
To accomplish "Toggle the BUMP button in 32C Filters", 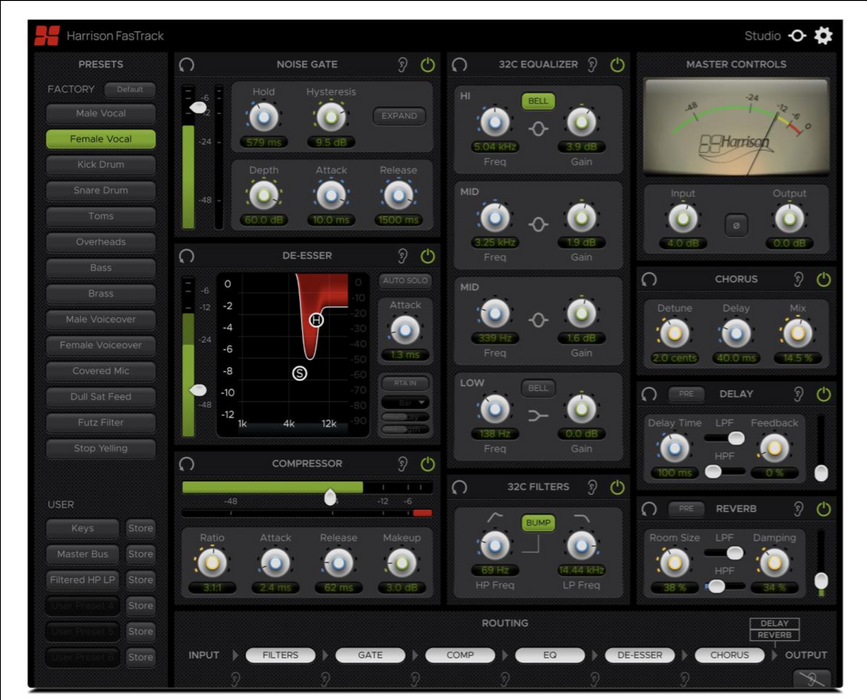I will 538,523.
